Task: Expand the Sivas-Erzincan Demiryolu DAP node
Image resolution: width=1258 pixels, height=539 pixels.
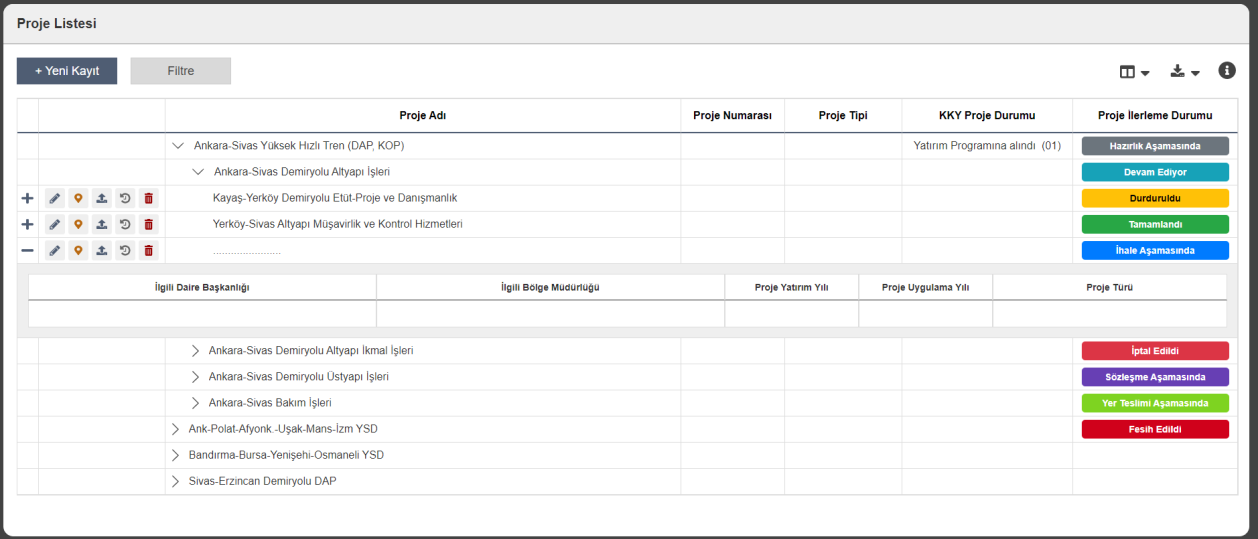Action: (176, 481)
